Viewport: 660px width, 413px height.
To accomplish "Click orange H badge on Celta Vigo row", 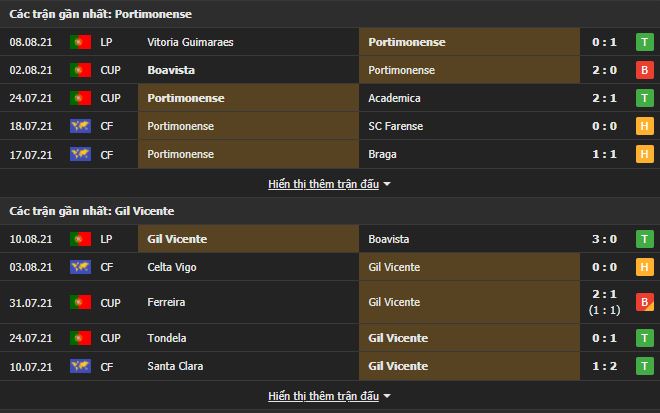I will pos(645,267).
